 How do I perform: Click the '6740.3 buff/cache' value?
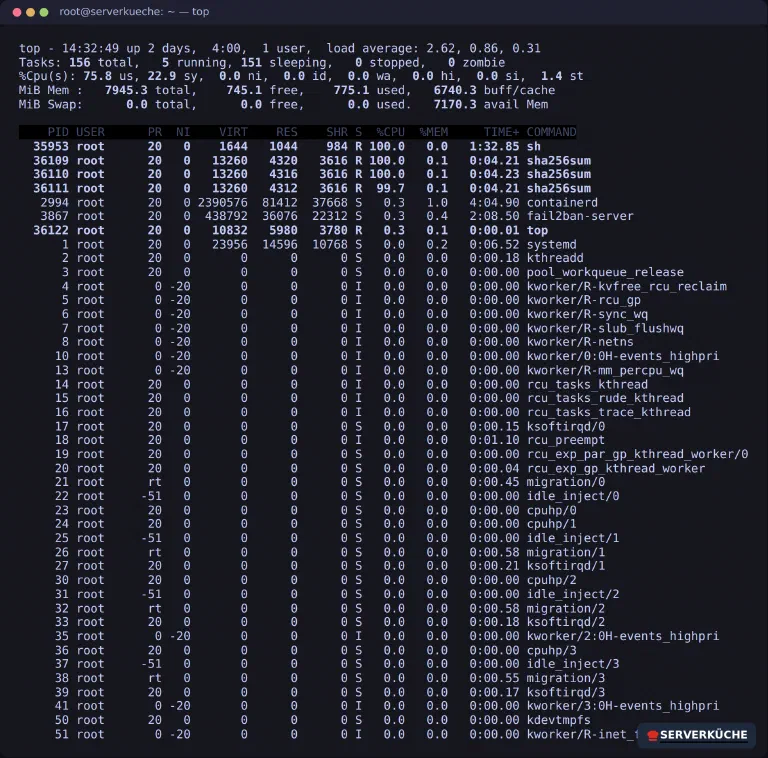(x=494, y=91)
